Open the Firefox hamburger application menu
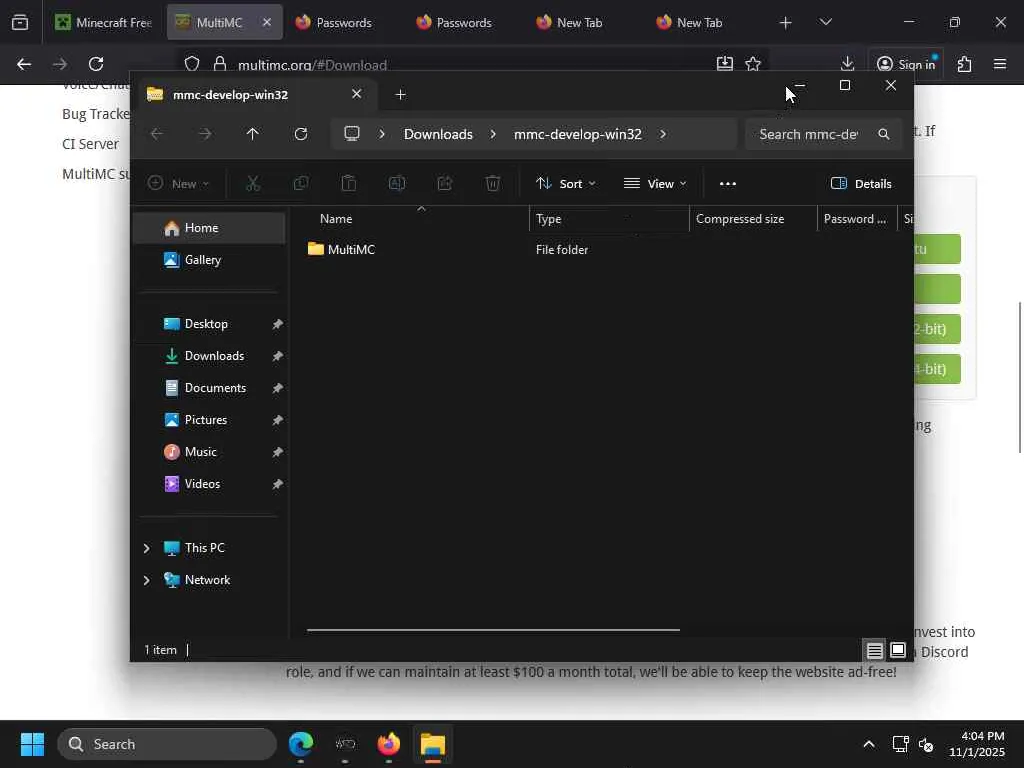Screen dimensions: 1024x768 (1000, 64)
